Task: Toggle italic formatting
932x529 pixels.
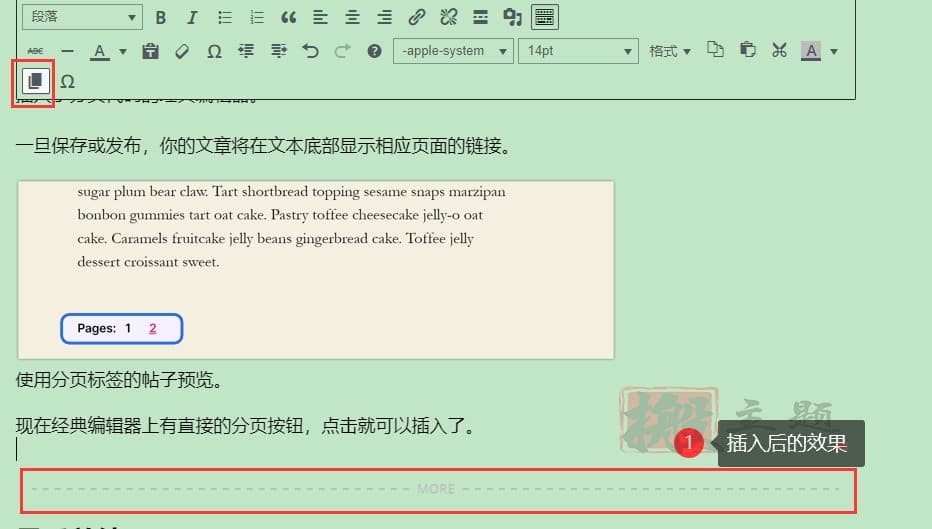Action: (192, 17)
